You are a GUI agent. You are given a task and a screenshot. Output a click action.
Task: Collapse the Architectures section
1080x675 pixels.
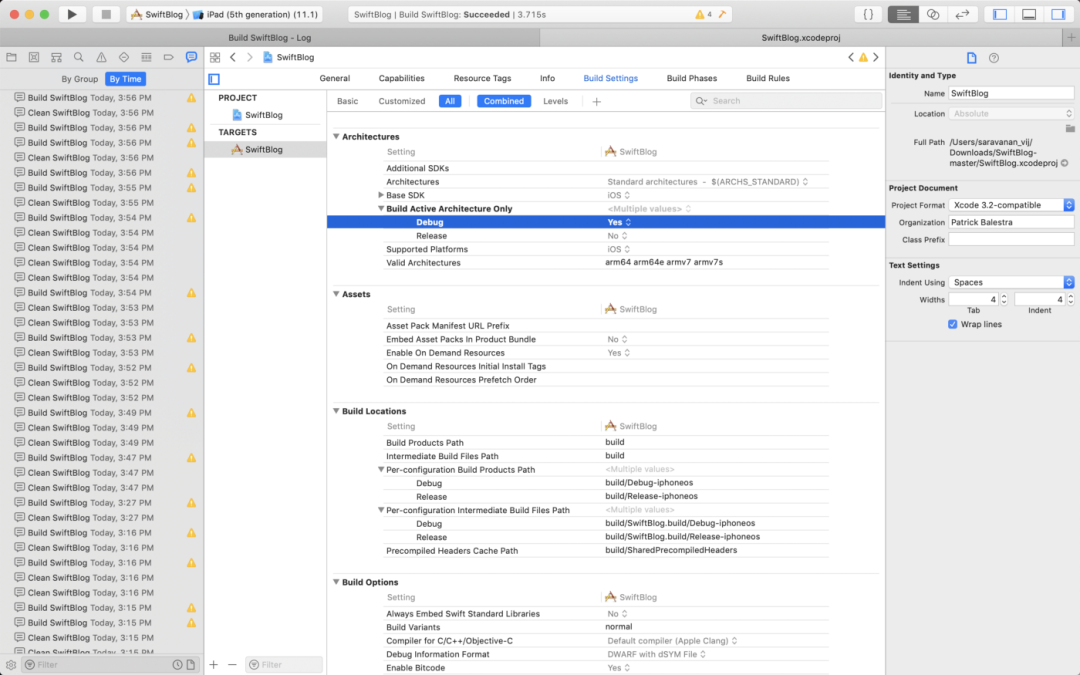click(x=336, y=136)
